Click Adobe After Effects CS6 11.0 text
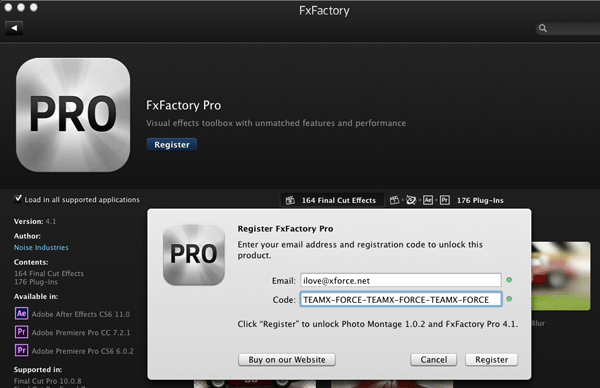The height and width of the screenshot is (388, 600). tap(81, 314)
